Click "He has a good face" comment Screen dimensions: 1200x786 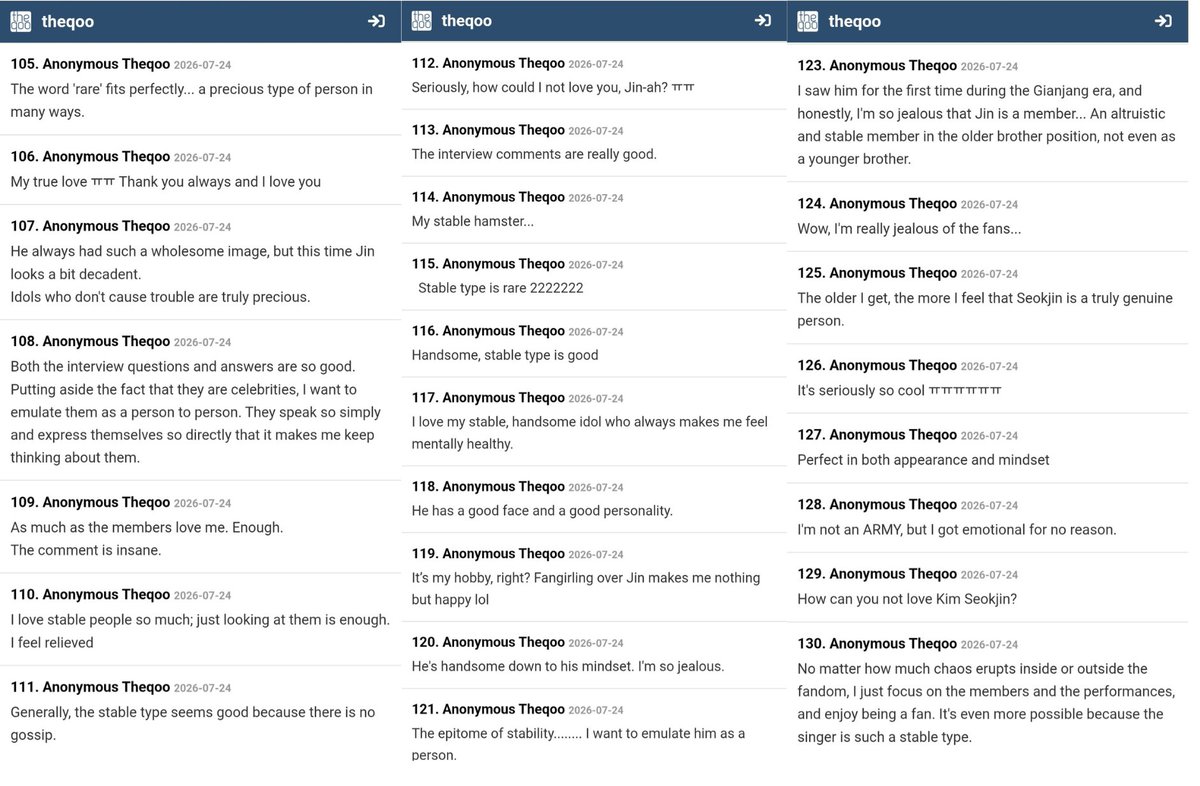(542, 511)
